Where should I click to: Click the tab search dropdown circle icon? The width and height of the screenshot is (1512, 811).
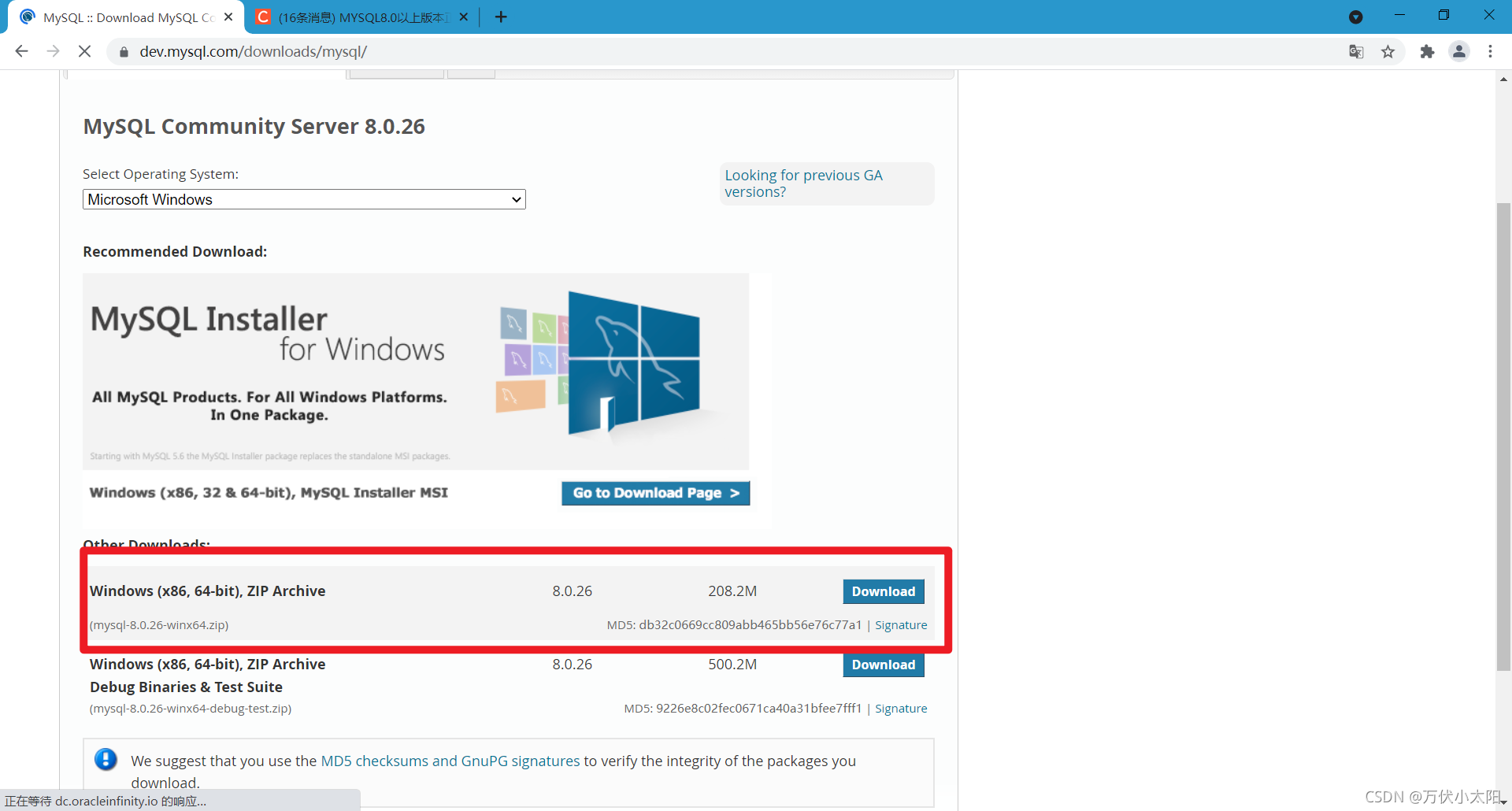pyautogui.click(x=1355, y=17)
